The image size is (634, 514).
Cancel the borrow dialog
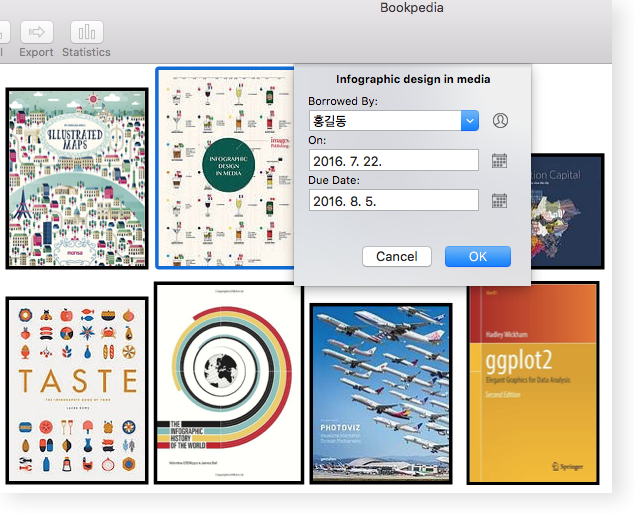point(397,256)
